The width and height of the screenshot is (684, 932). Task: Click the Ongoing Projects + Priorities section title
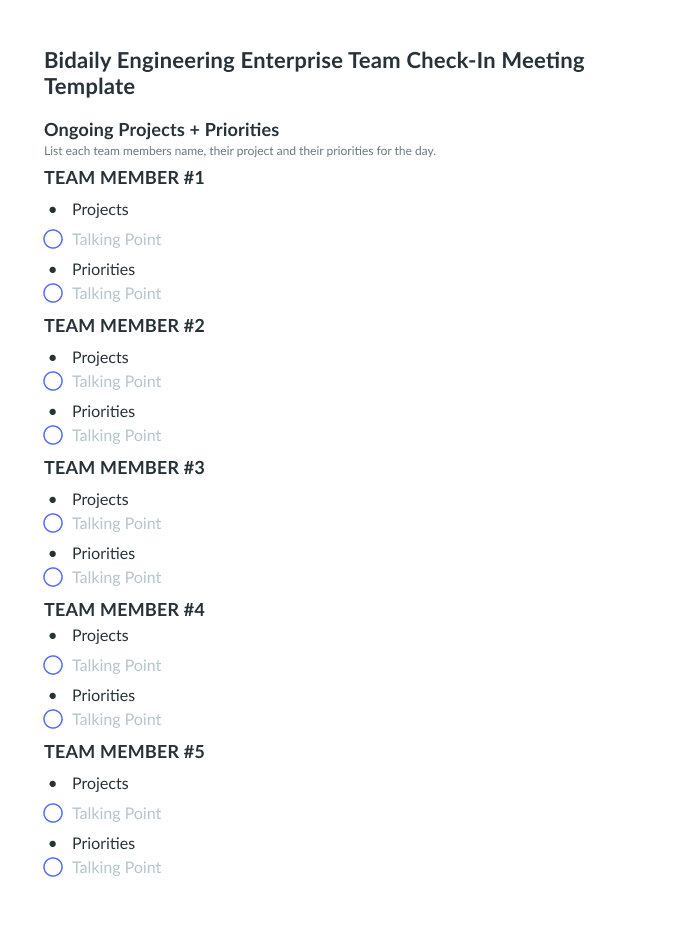point(162,130)
